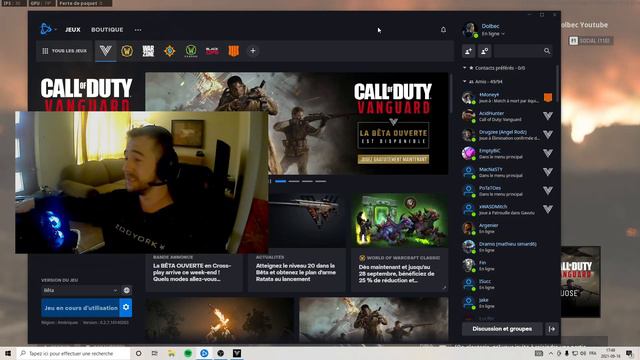Click the Windows taskbar search box
This screenshot has width=640, height=360.
pos(73,353)
